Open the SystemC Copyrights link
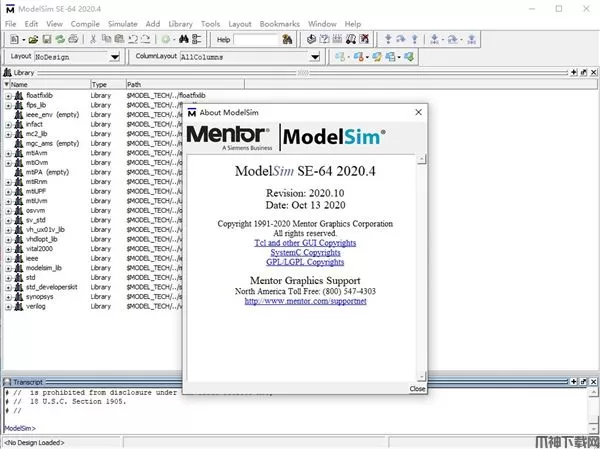This screenshot has width=600, height=449. point(307,252)
